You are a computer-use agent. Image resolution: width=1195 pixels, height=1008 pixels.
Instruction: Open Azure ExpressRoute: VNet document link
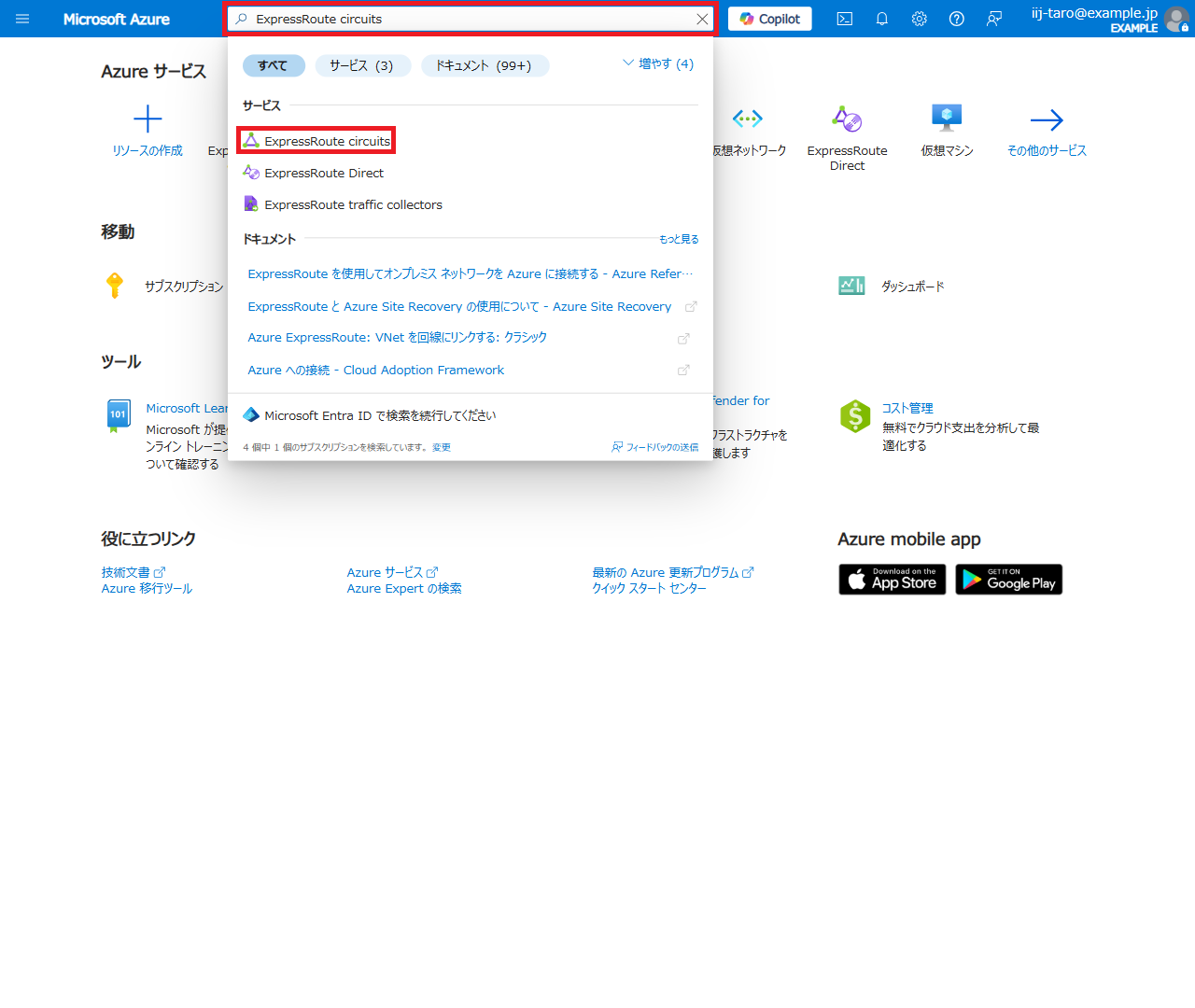click(398, 338)
